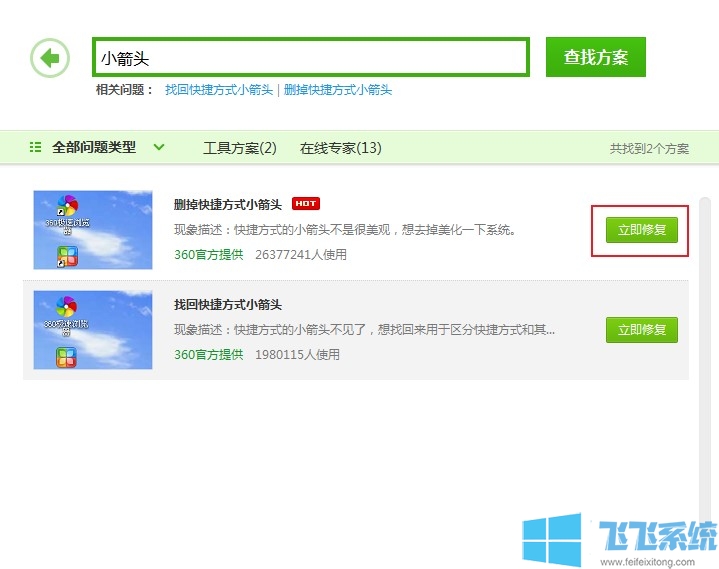This screenshot has height=569, width=719.
Task: Click the title 删掉快捷方式小箭头 in the results list
Action: 227,204
